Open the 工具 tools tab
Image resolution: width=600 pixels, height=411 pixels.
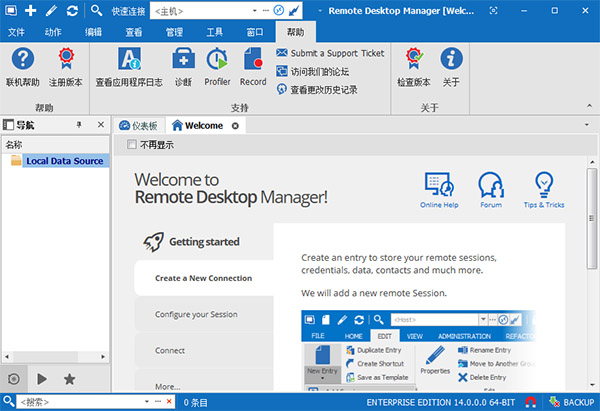214,32
